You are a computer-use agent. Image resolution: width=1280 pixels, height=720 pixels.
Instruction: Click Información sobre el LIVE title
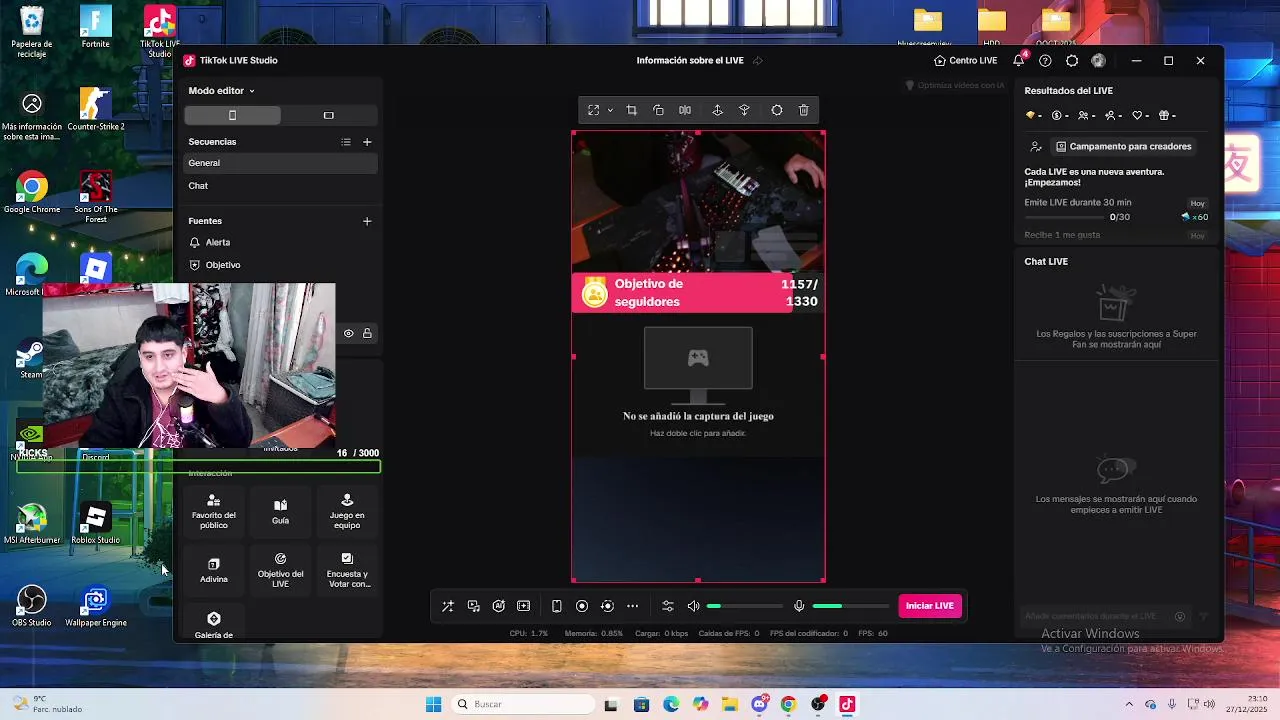[690, 61]
